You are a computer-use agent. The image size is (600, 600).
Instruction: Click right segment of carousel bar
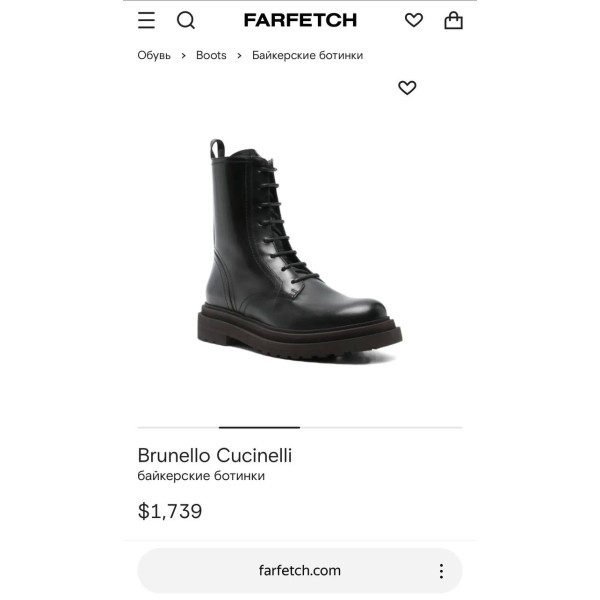pyautogui.click(x=381, y=427)
